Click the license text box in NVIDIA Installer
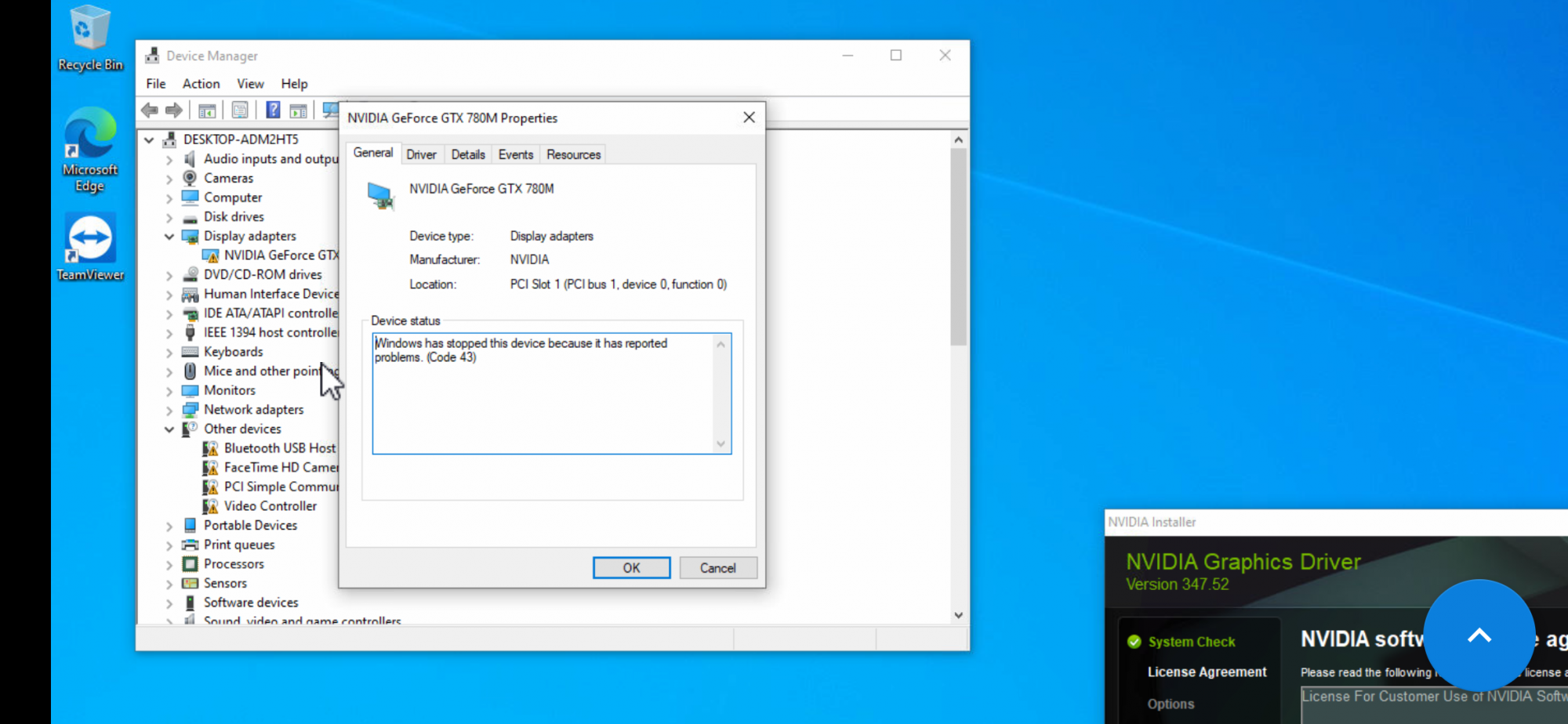Image resolution: width=1568 pixels, height=724 pixels. click(x=1435, y=705)
